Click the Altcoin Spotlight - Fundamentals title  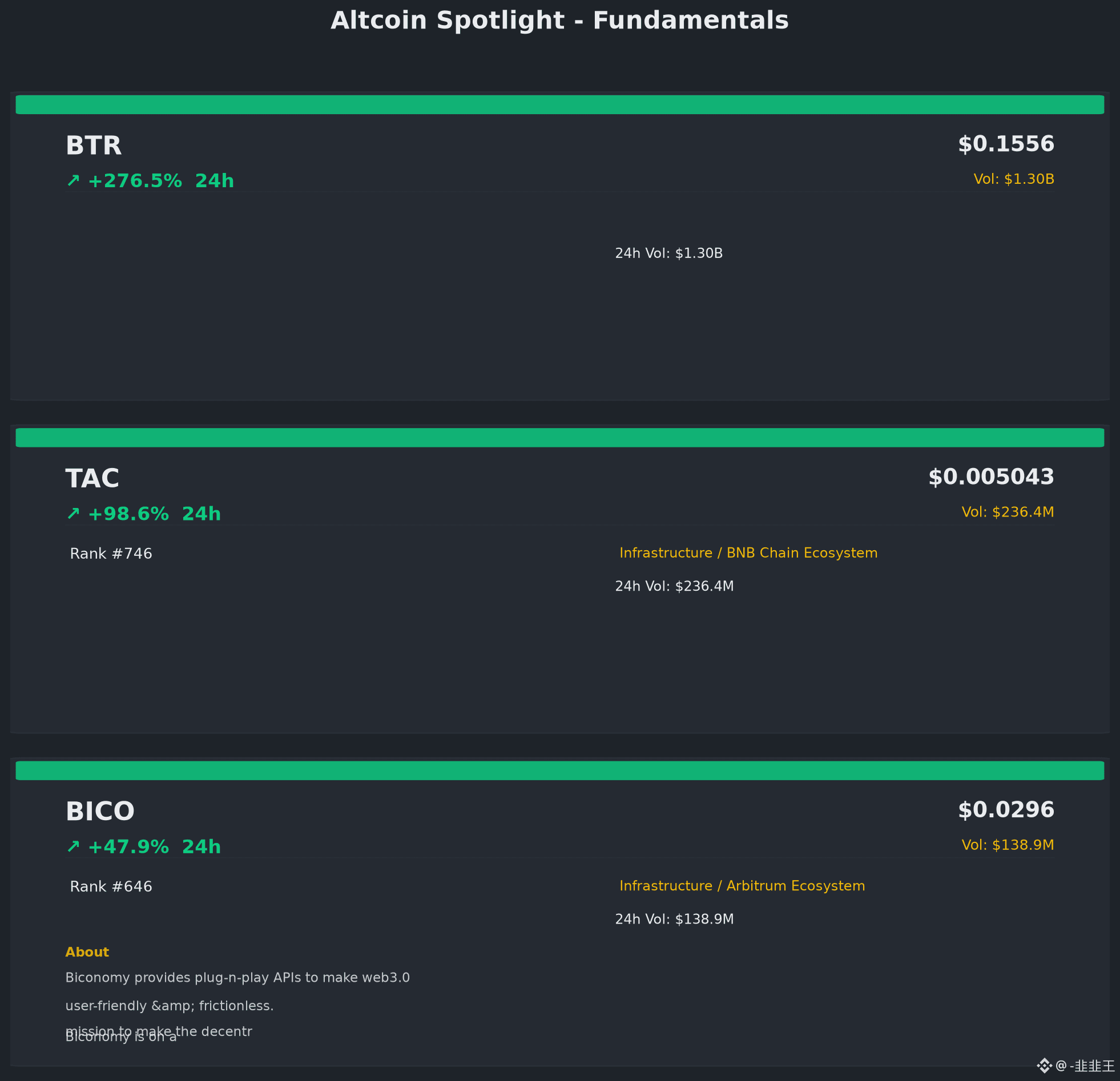click(x=560, y=21)
